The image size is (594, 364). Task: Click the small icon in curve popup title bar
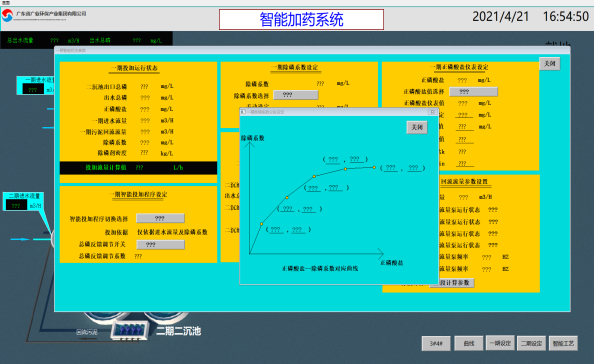coord(243,112)
